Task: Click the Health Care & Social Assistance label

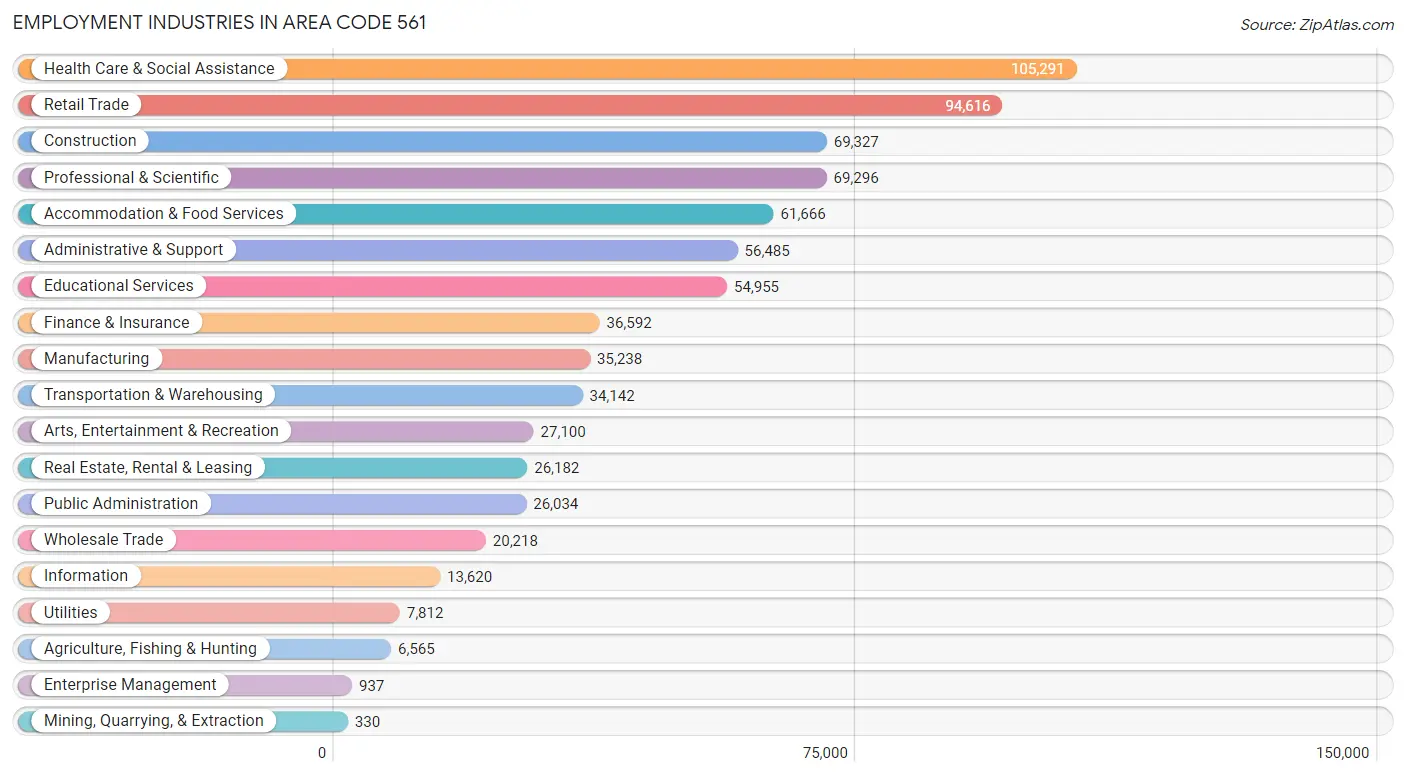Action: click(159, 68)
